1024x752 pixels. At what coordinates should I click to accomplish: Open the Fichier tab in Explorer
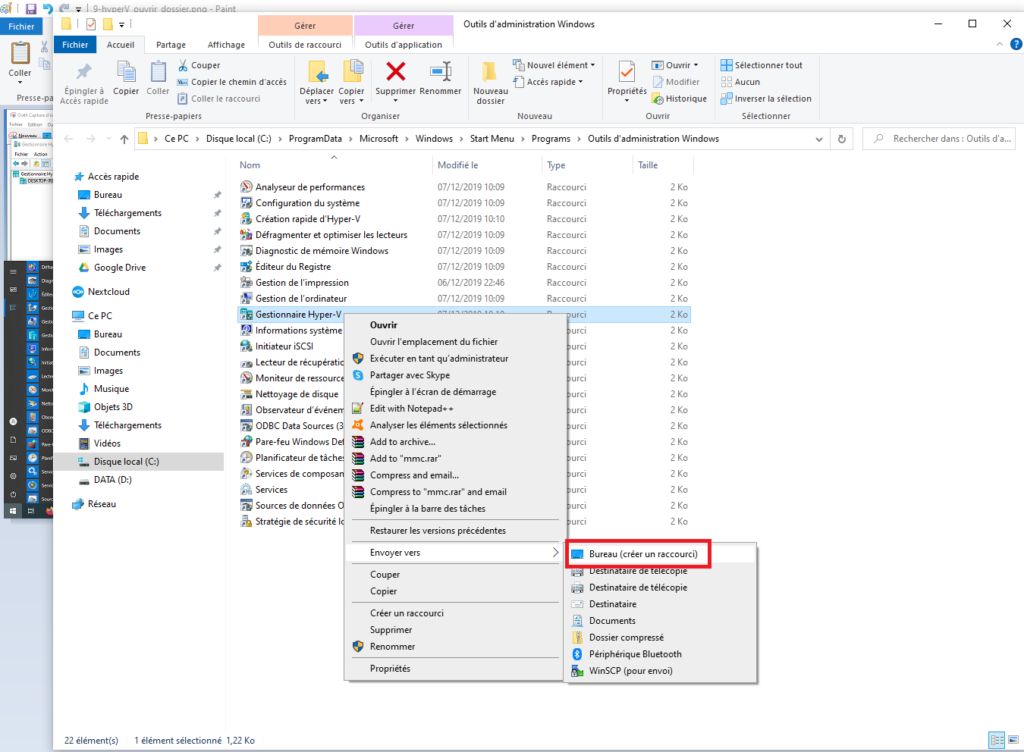(75, 45)
